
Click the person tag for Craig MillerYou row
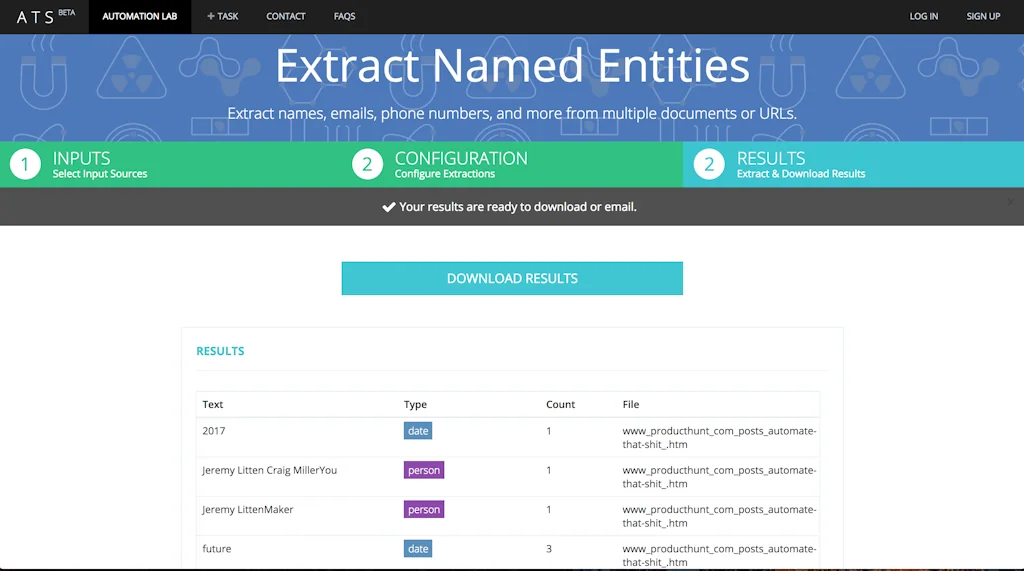point(423,470)
